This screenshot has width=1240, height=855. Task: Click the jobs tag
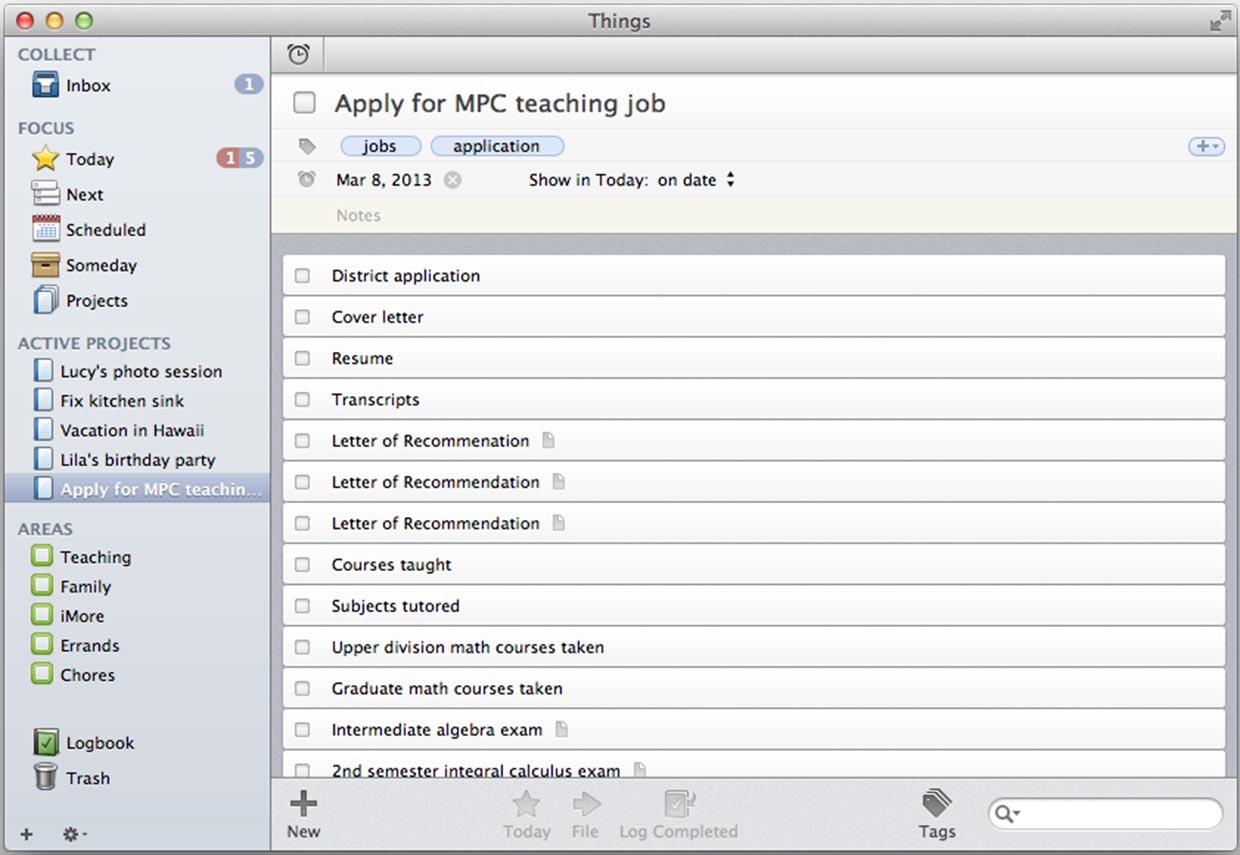tap(380, 146)
